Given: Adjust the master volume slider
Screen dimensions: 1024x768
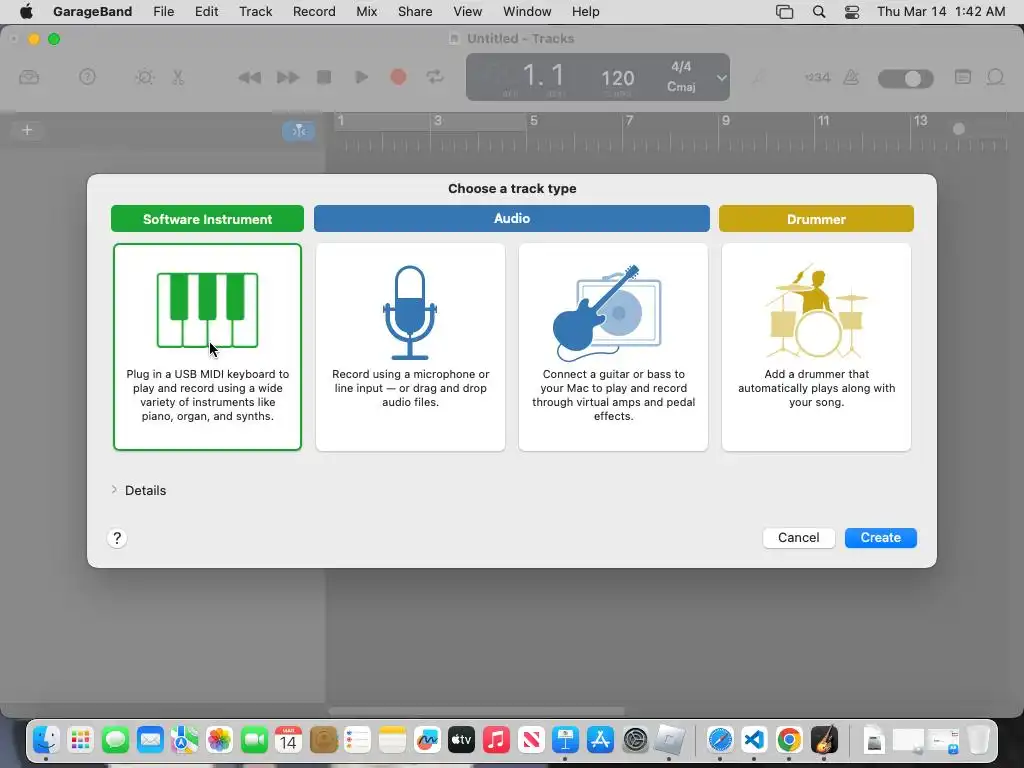Looking at the screenshot, I should pyautogui.click(x=905, y=78).
